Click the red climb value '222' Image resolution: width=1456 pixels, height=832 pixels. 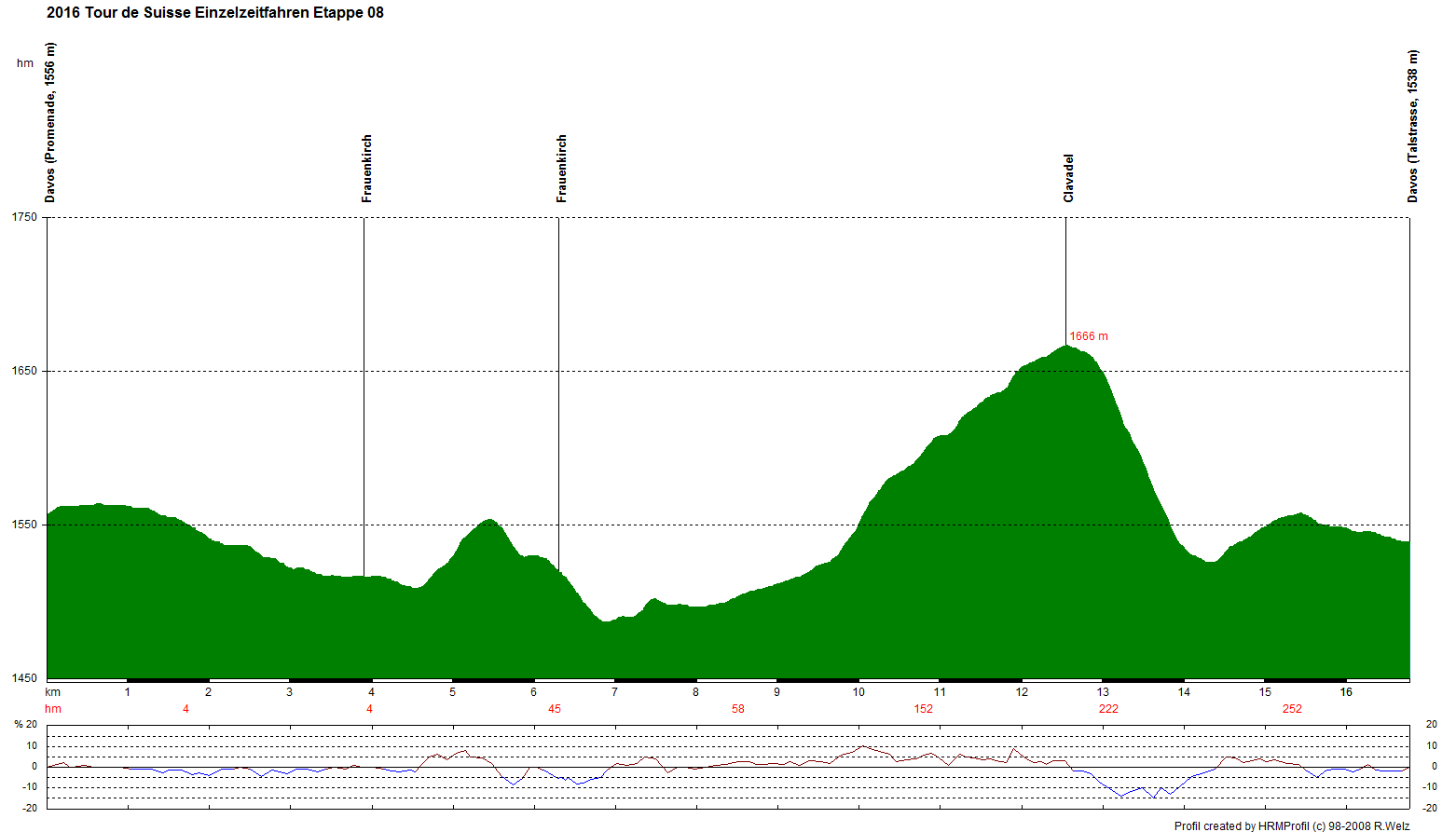[1108, 709]
